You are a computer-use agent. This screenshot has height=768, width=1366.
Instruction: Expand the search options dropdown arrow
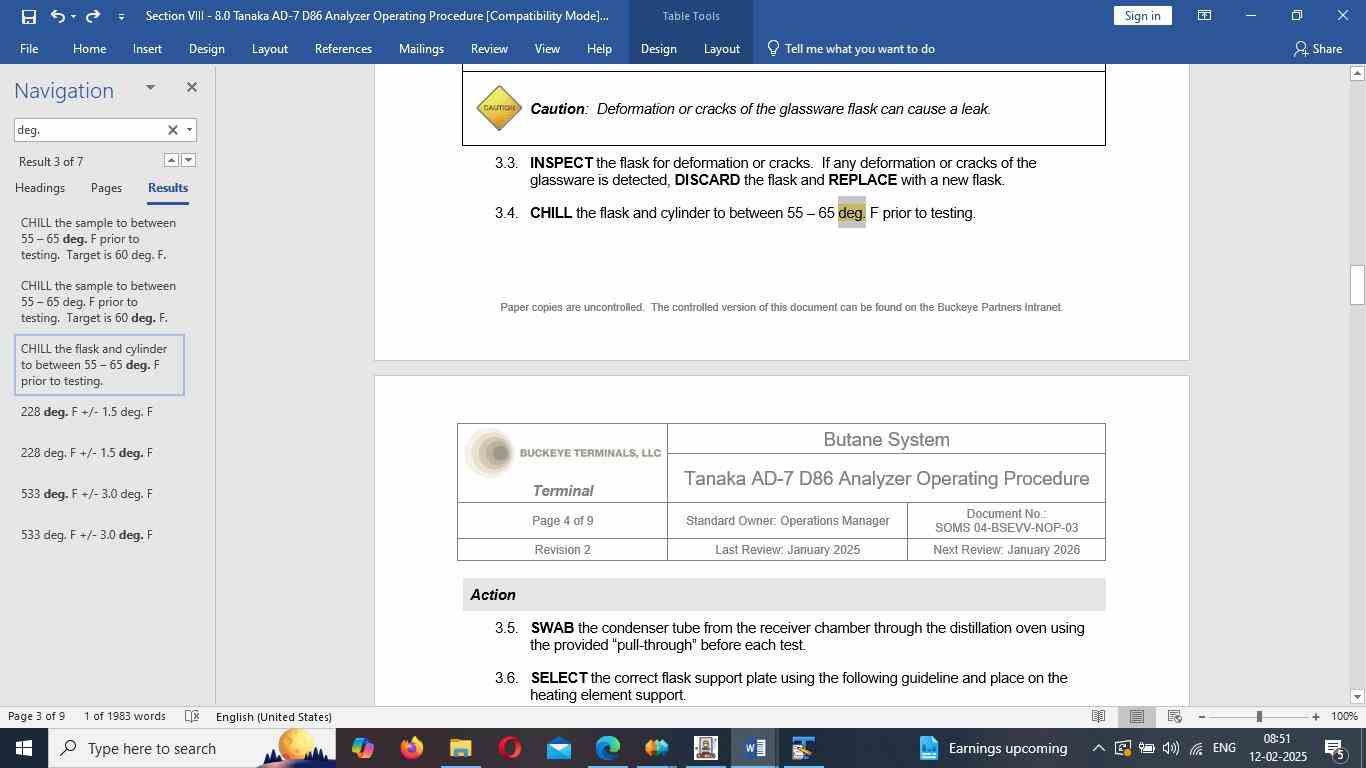coord(189,130)
